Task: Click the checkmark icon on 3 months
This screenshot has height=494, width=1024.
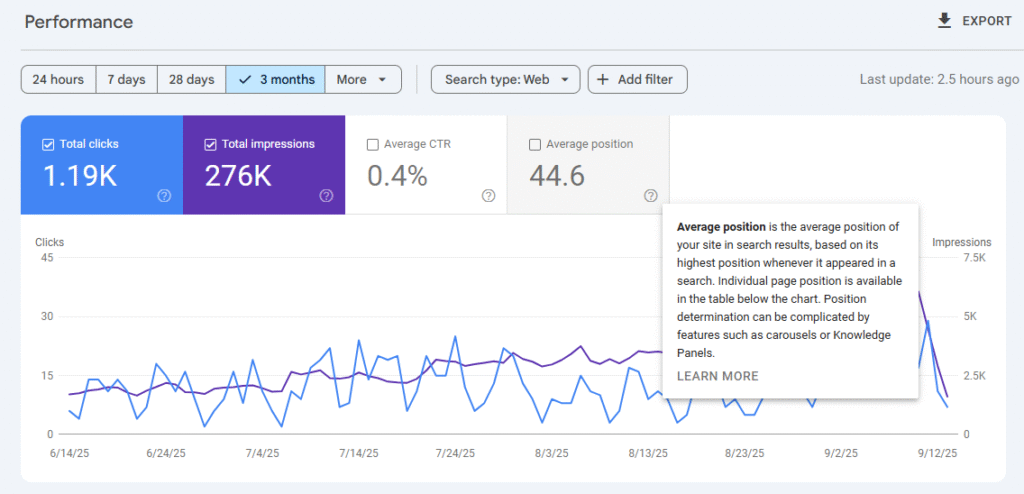Action: point(245,80)
